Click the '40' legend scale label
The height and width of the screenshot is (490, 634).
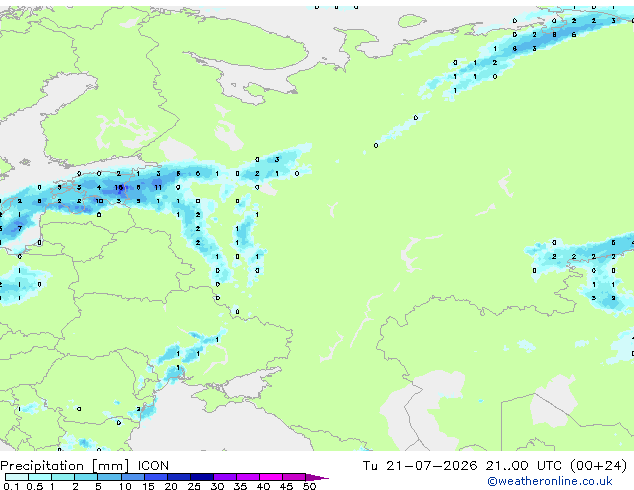click(263, 486)
